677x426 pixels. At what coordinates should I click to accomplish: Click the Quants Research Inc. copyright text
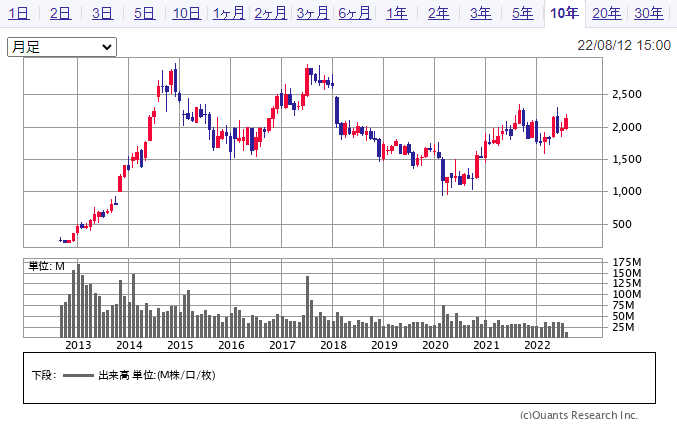point(579,415)
